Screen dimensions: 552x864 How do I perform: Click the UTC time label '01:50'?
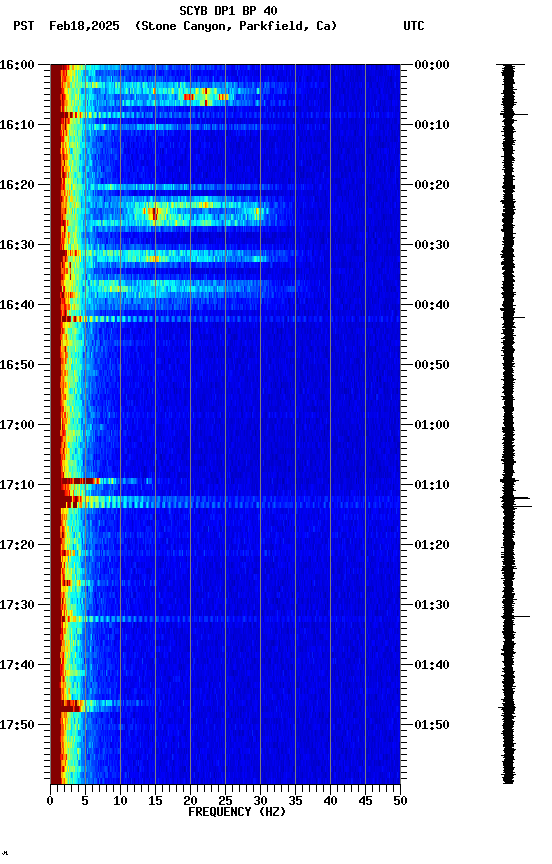432,725
